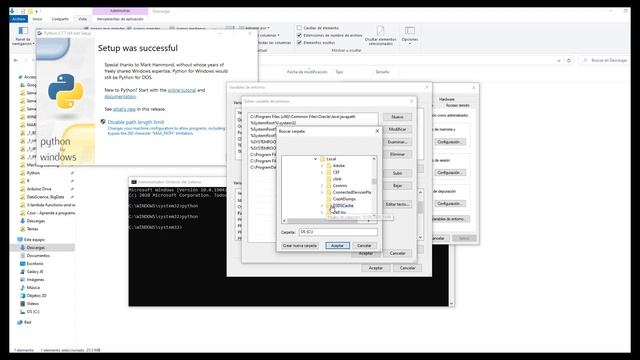This screenshot has width=640, height=360.
Task: Click Aceptar in Buscar carpeta dialog
Action: [337, 246]
